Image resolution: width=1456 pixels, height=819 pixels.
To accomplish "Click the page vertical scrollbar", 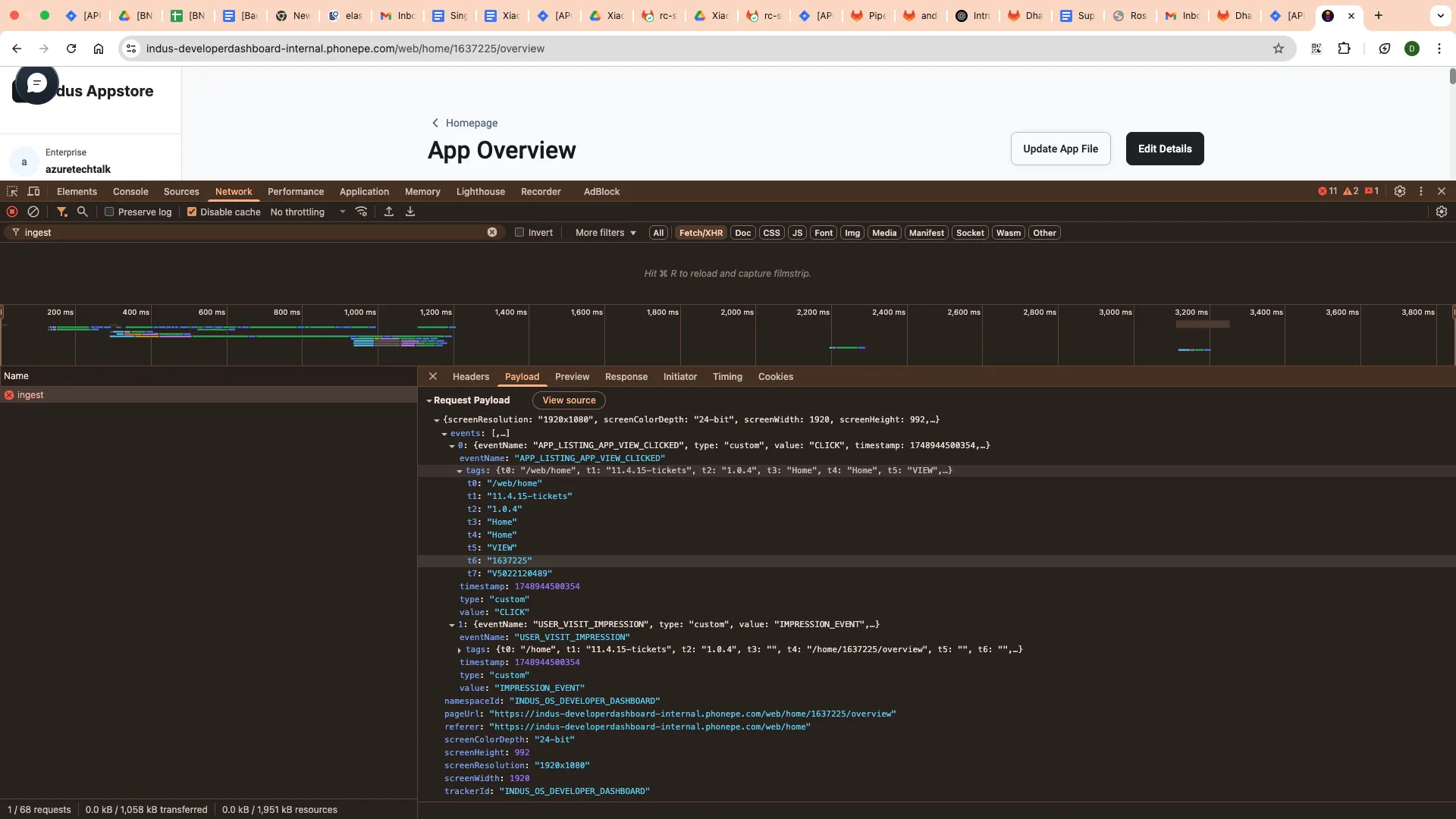I will tap(1452, 76).
